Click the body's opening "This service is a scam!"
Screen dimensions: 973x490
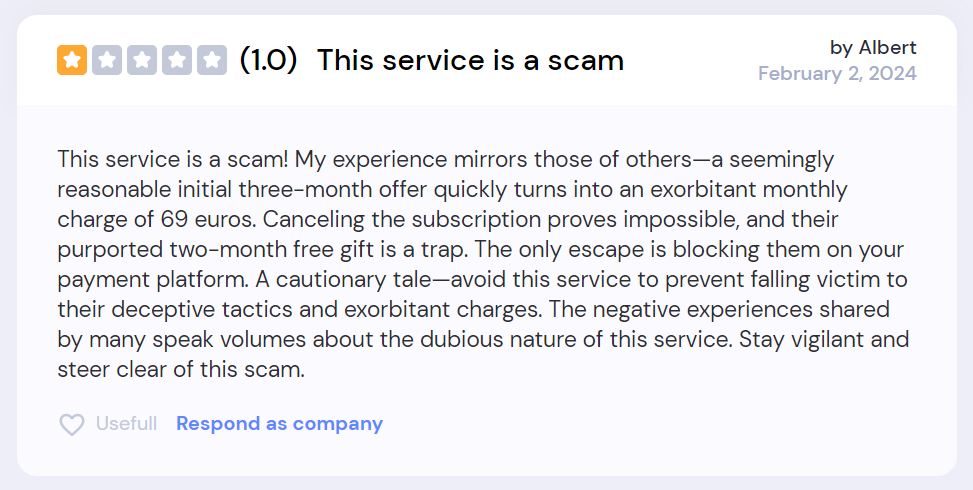pos(173,159)
